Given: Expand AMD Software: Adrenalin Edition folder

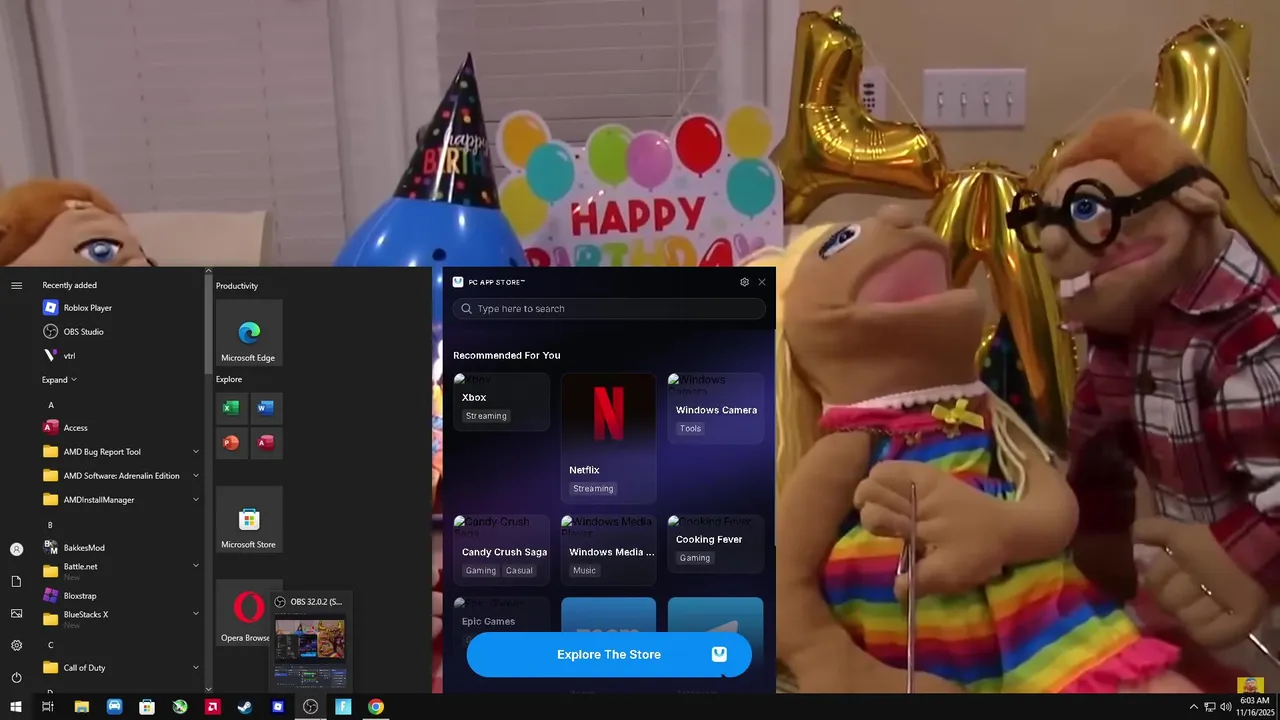Looking at the screenshot, I should (x=196, y=476).
